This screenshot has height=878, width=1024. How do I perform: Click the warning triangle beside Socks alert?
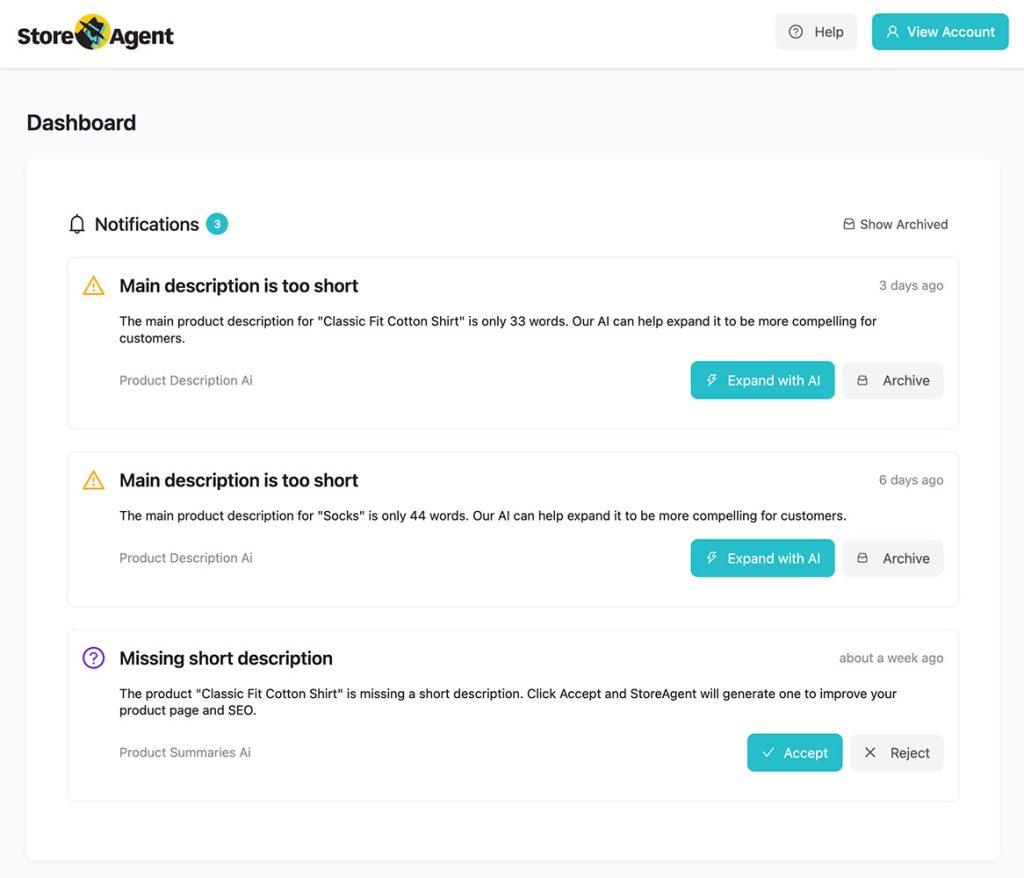point(93,480)
